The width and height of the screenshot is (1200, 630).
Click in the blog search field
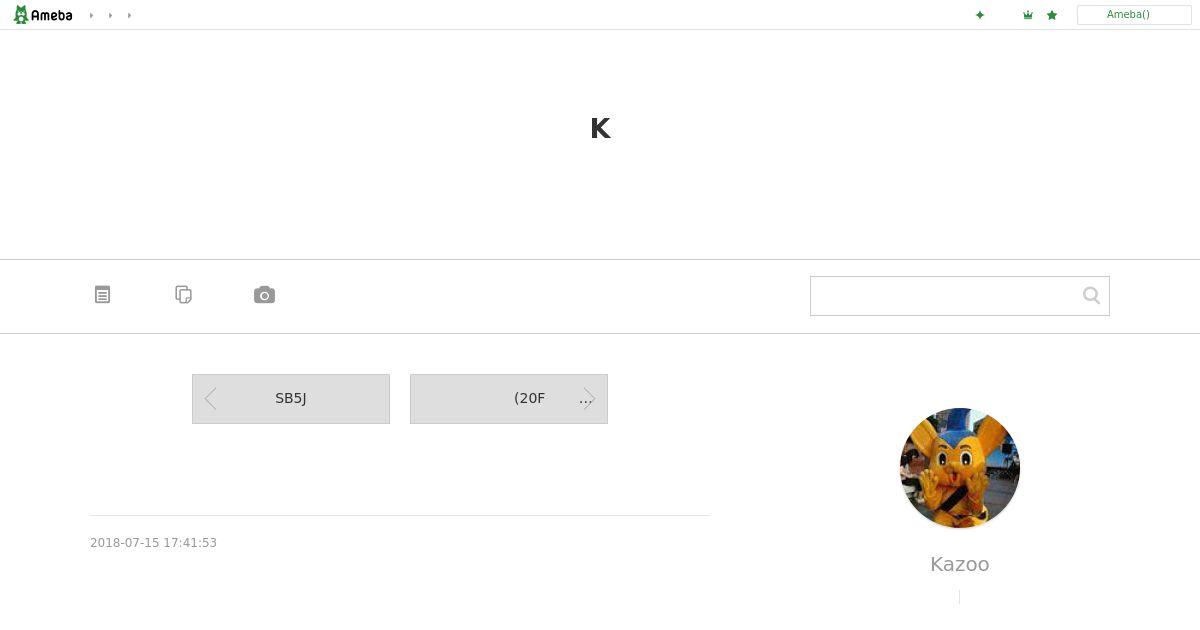(945, 296)
